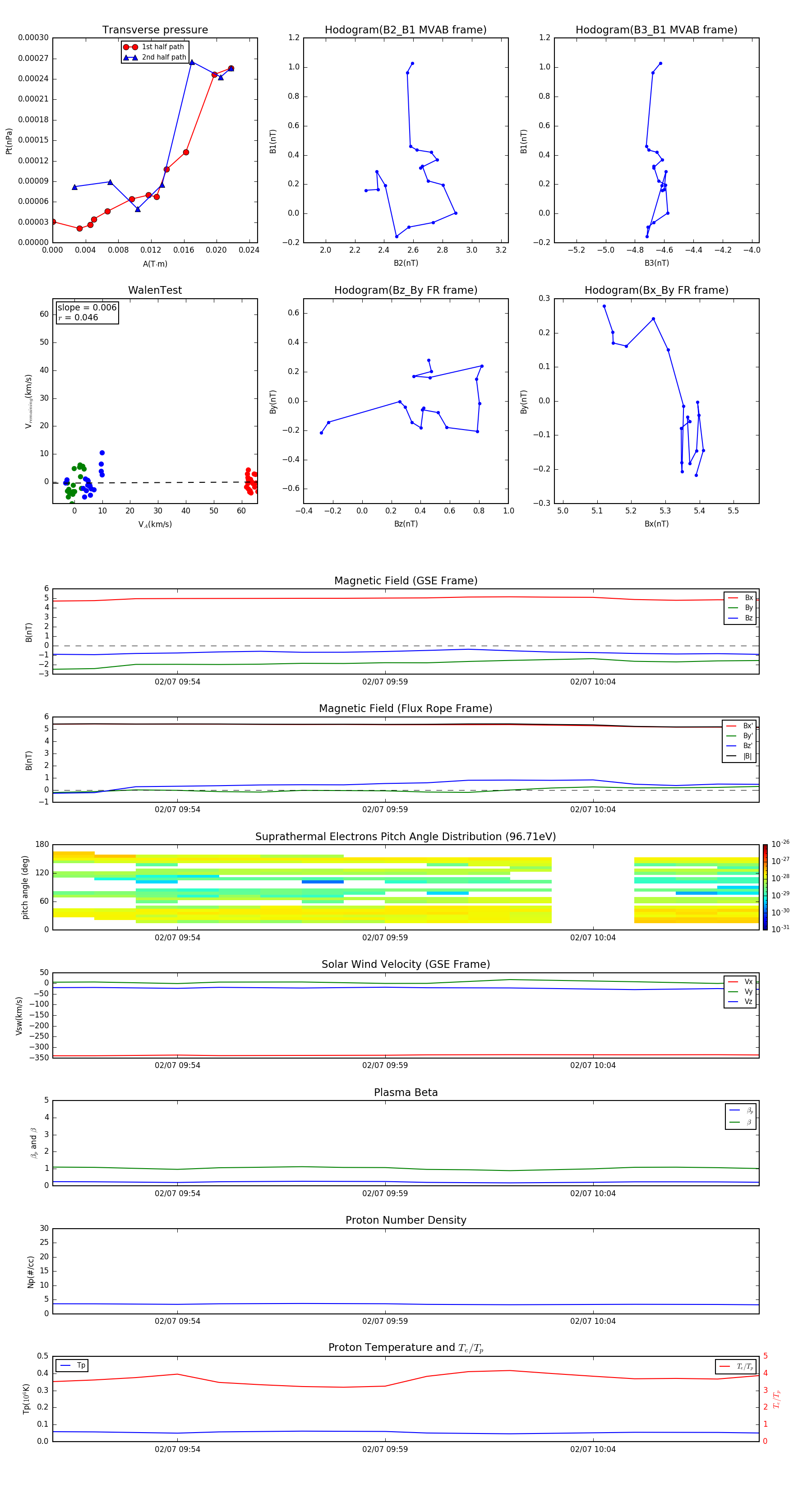Viewport: 812px width, 1489px height.
Task: Select the |B| entry in Flux Rope legend
Action: pyautogui.click(x=740, y=756)
